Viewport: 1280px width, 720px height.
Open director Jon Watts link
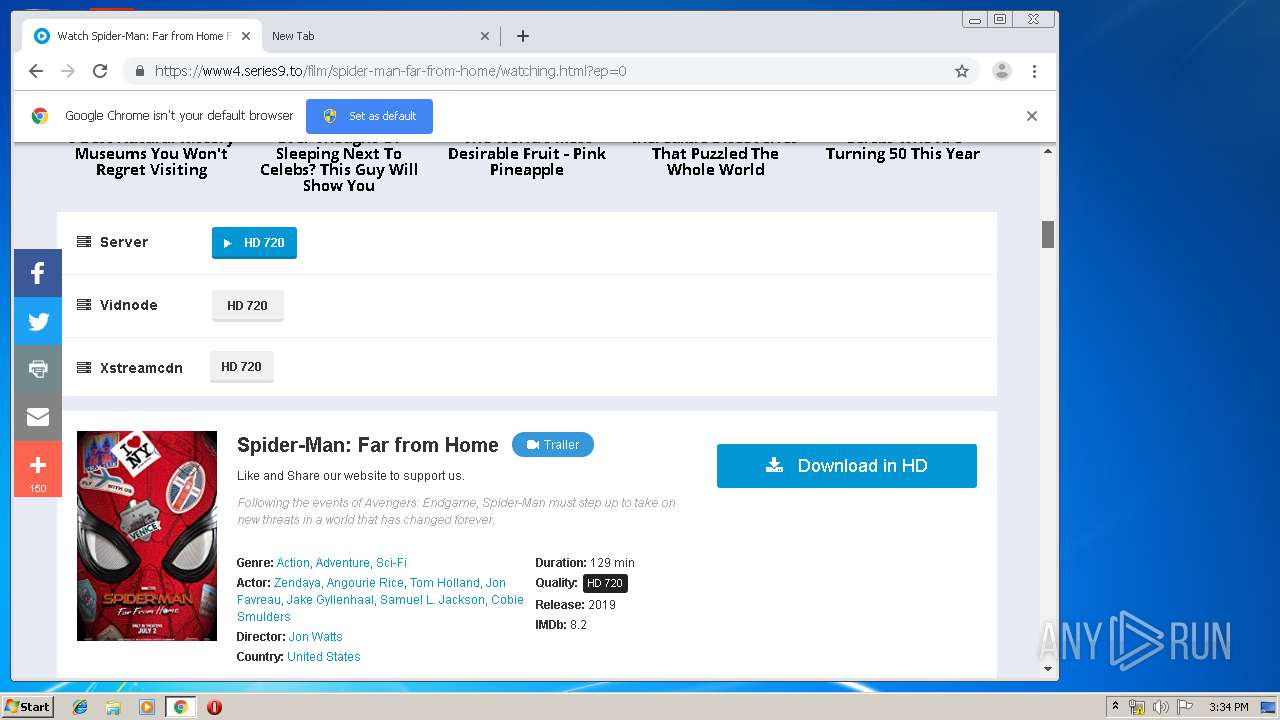coord(316,637)
